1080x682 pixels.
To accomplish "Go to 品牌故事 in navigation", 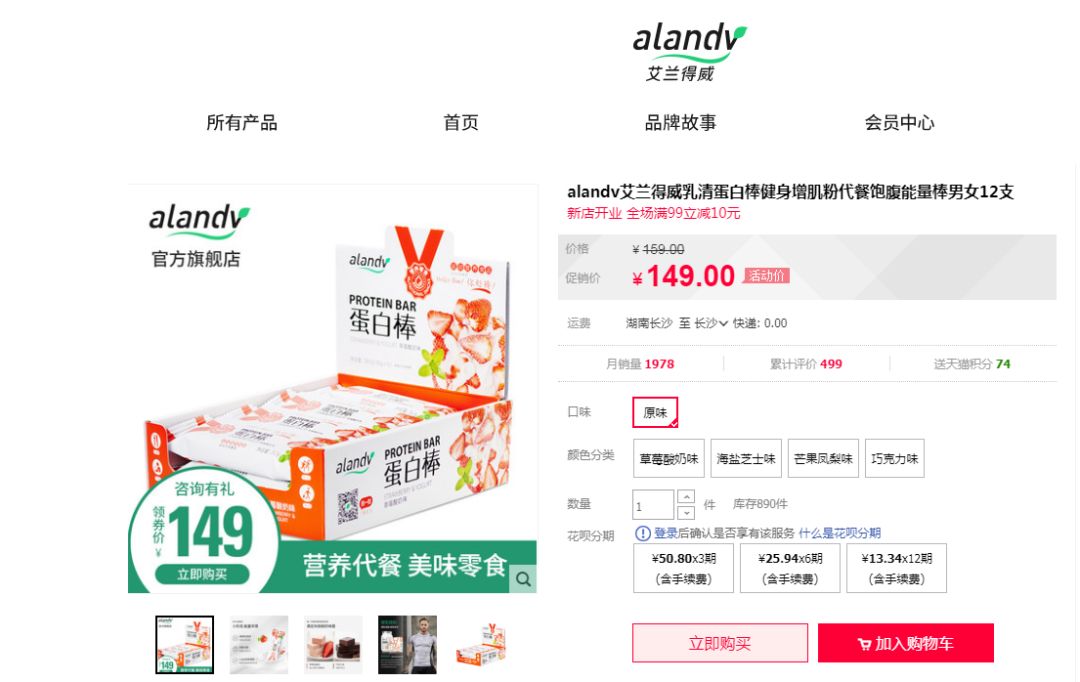I will point(681,123).
